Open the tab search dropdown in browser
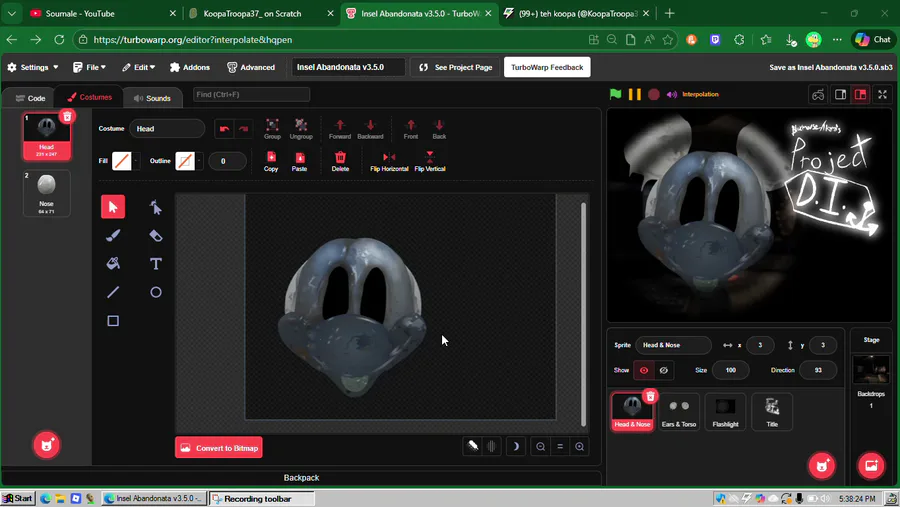 (11, 13)
